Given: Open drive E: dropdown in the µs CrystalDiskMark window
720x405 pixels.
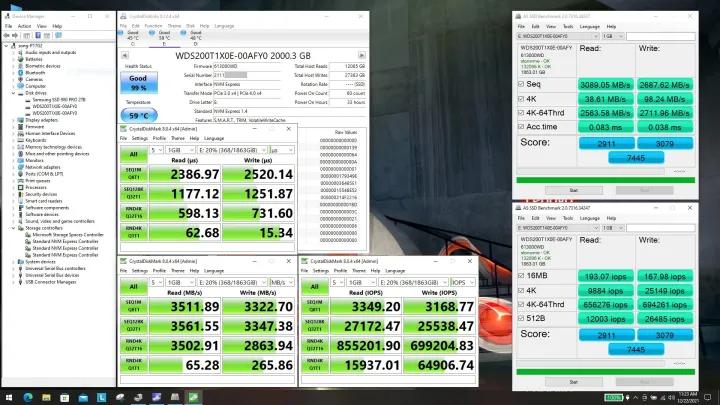Looking at the screenshot, I should (232, 150).
